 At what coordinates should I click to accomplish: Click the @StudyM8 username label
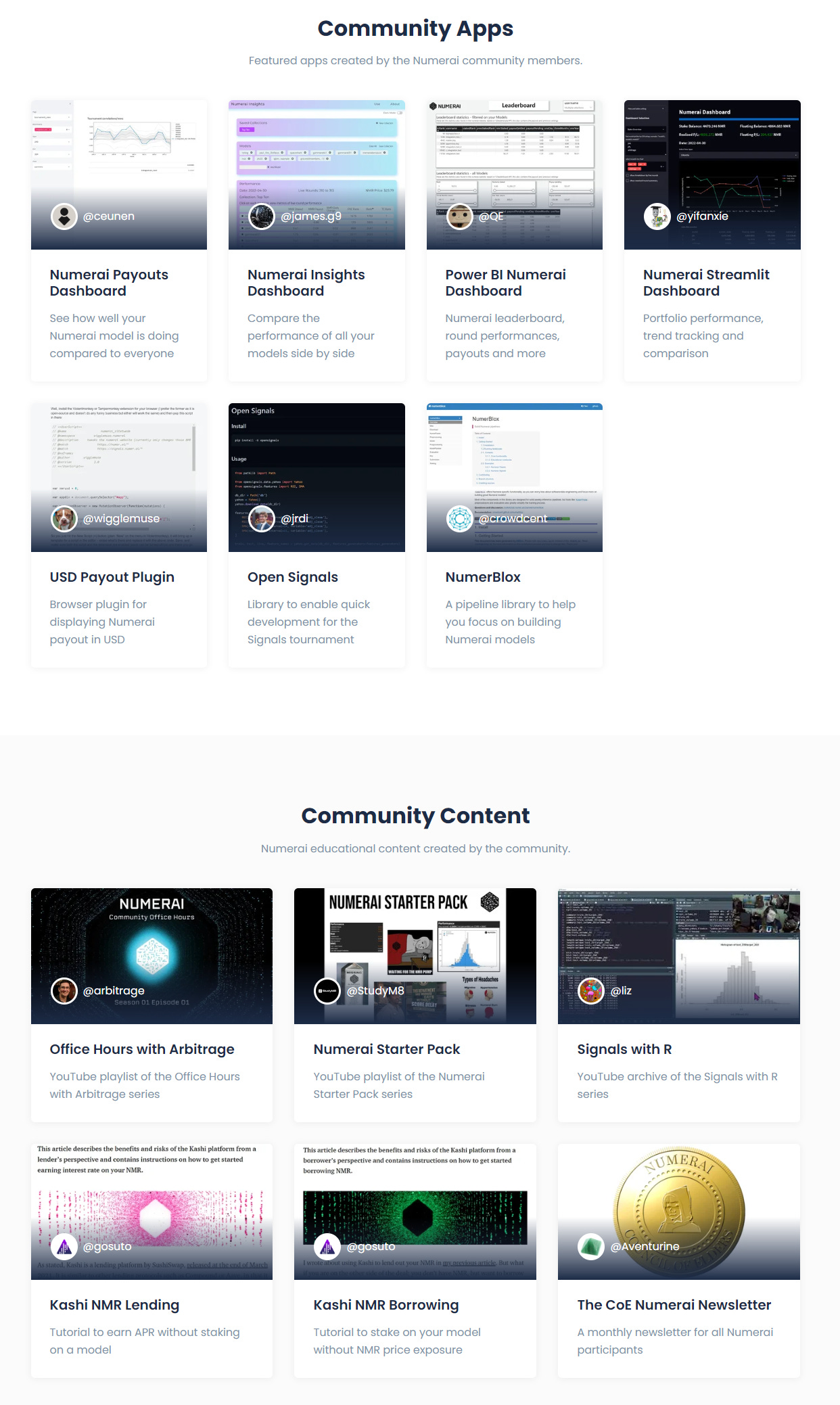click(375, 991)
